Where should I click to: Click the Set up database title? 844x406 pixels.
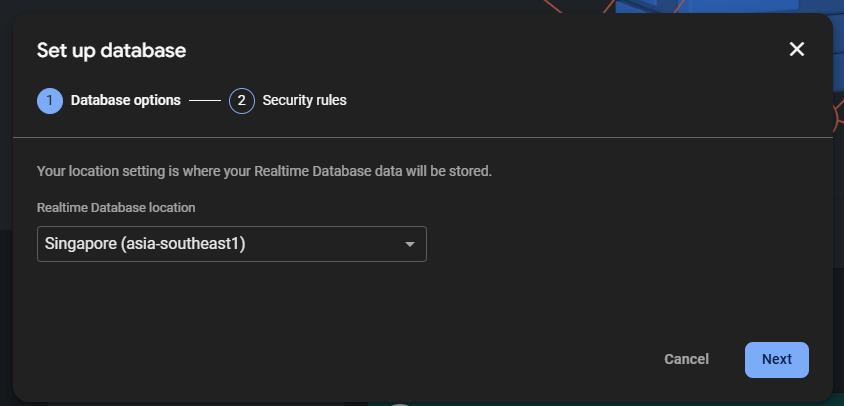click(x=111, y=50)
